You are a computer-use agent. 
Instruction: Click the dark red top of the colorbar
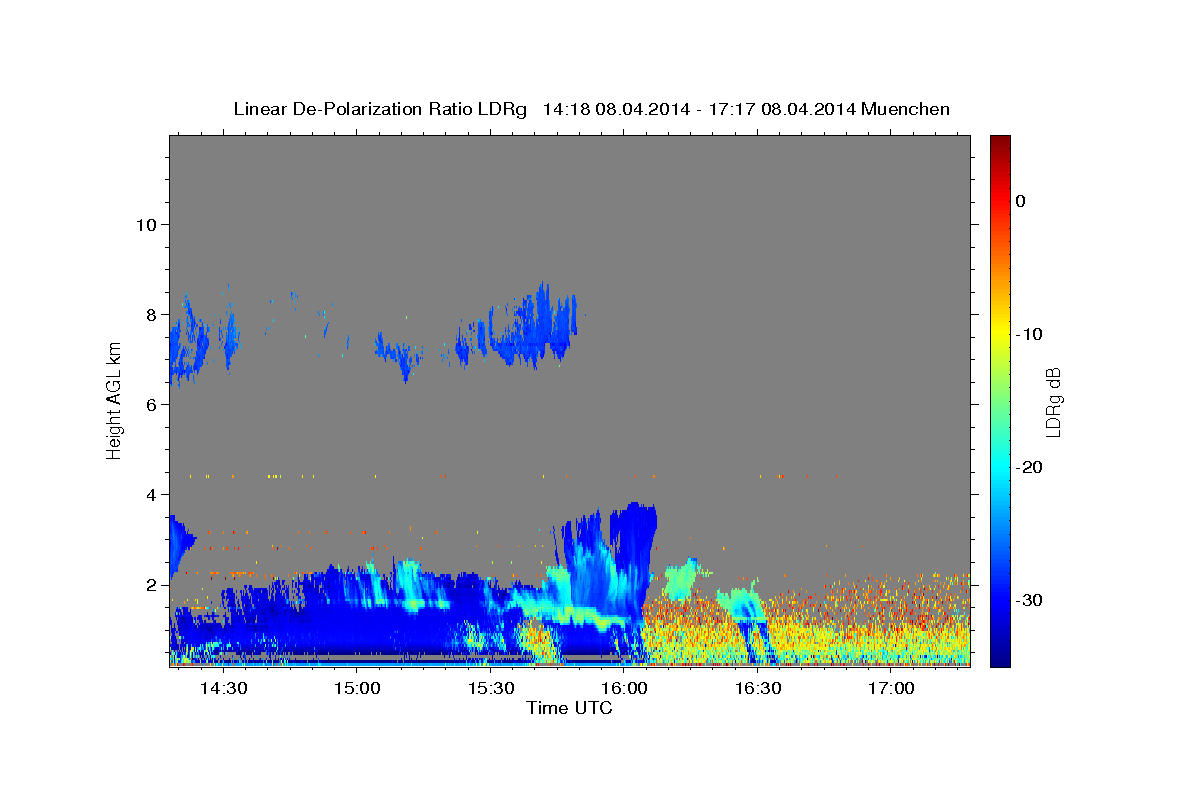[x=1000, y=142]
